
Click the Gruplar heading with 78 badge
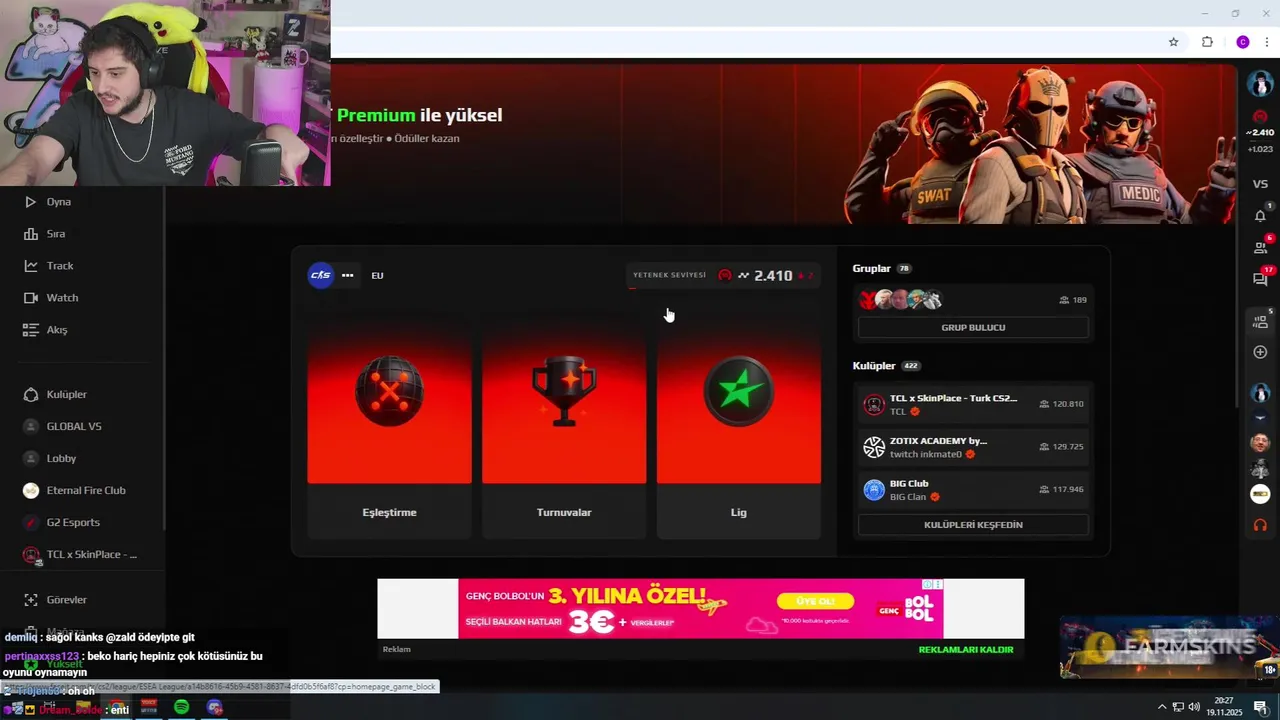(x=881, y=268)
